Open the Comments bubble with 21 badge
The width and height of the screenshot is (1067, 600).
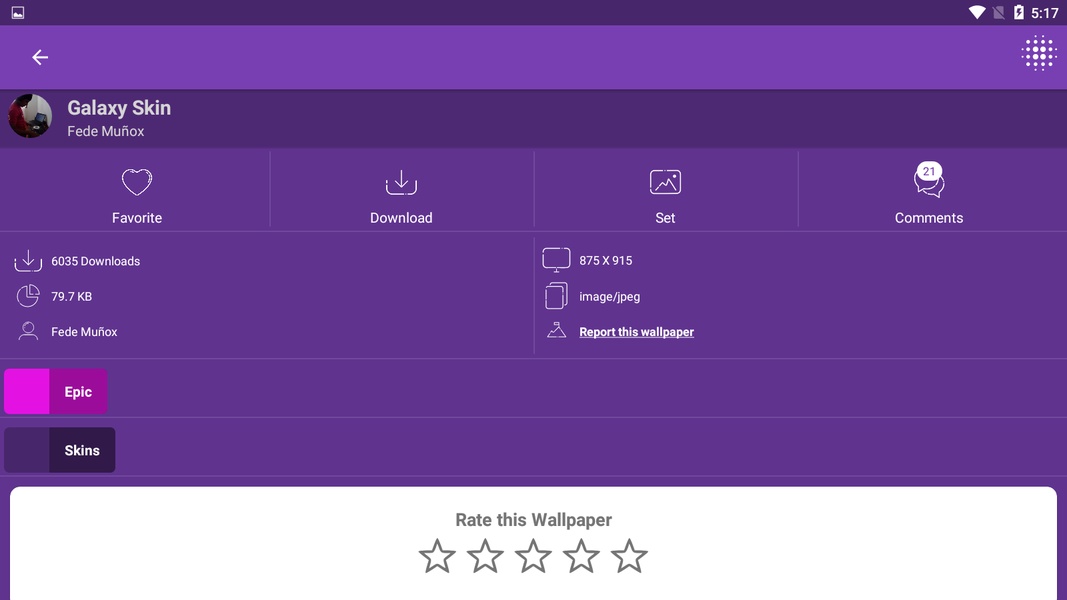coord(929,180)
